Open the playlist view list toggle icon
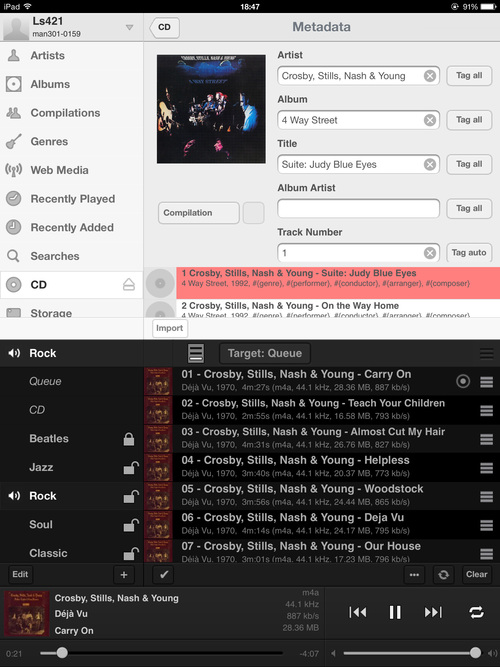The width and height of the screenshot is (500, 667). click(196, 353)
